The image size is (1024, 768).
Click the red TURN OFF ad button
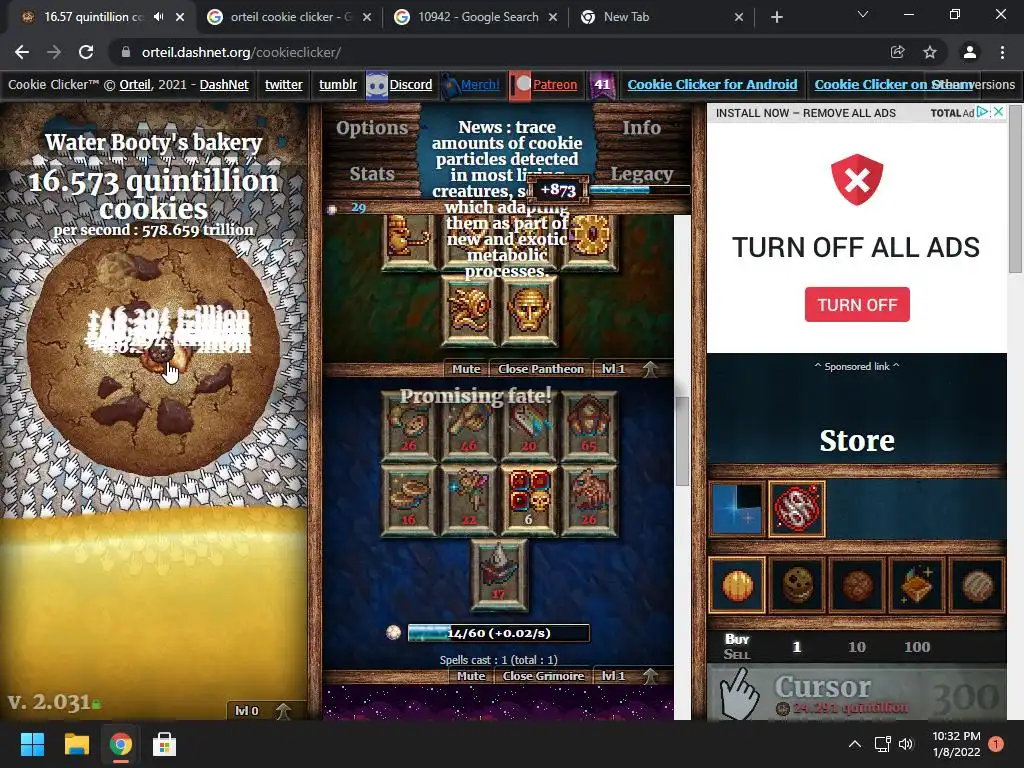point(857,304)
